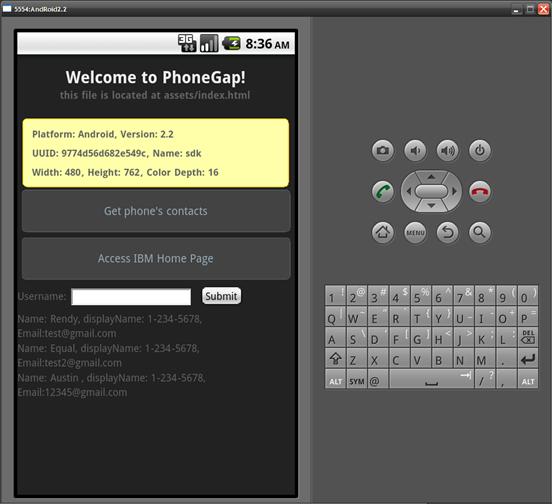The image size is (552, 504).
Task: Click the DEL backspace key
Action: coord(528,337)
